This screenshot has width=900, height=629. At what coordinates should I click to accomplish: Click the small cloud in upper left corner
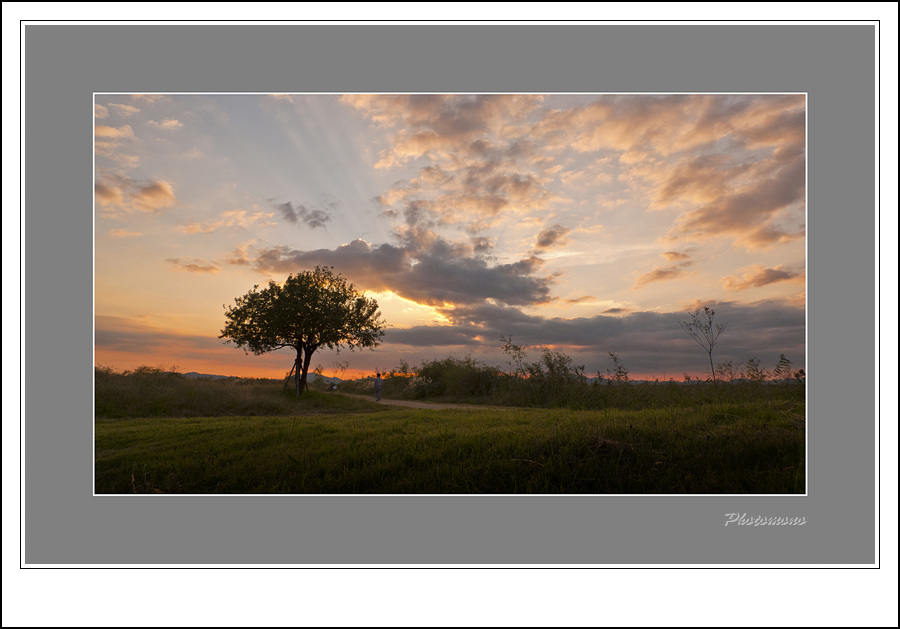(x=134, y=192)
